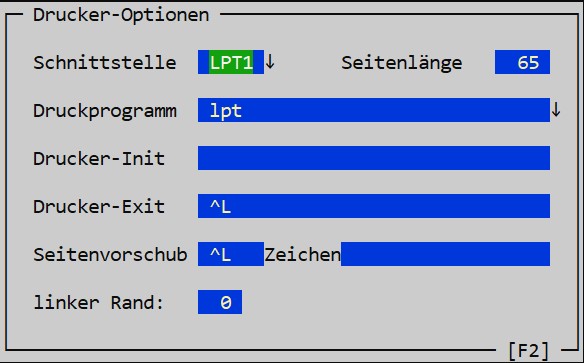Click the Seitenlänge label
584x363 pixels.
click(x=402, y=63)
